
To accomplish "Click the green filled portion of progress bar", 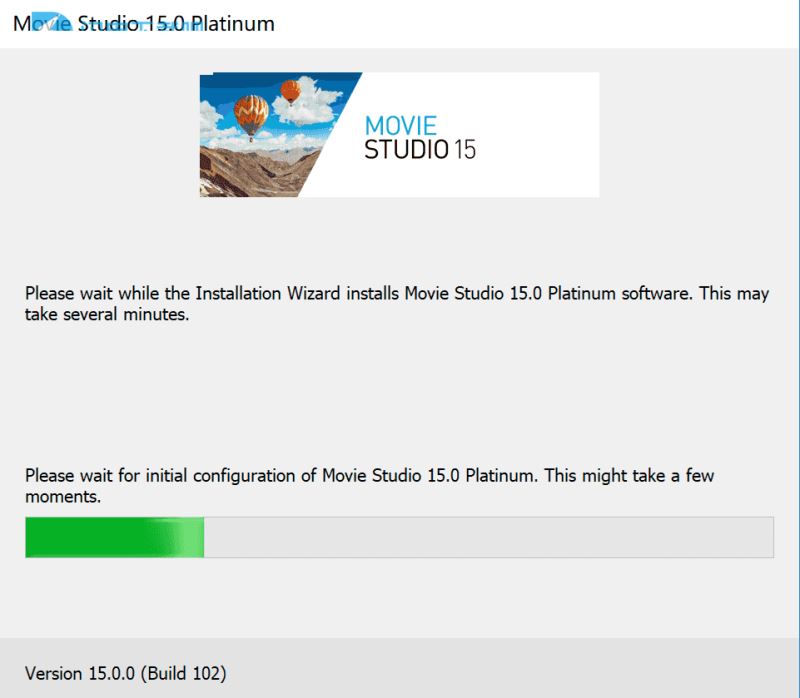I will [x=100, y=537].
